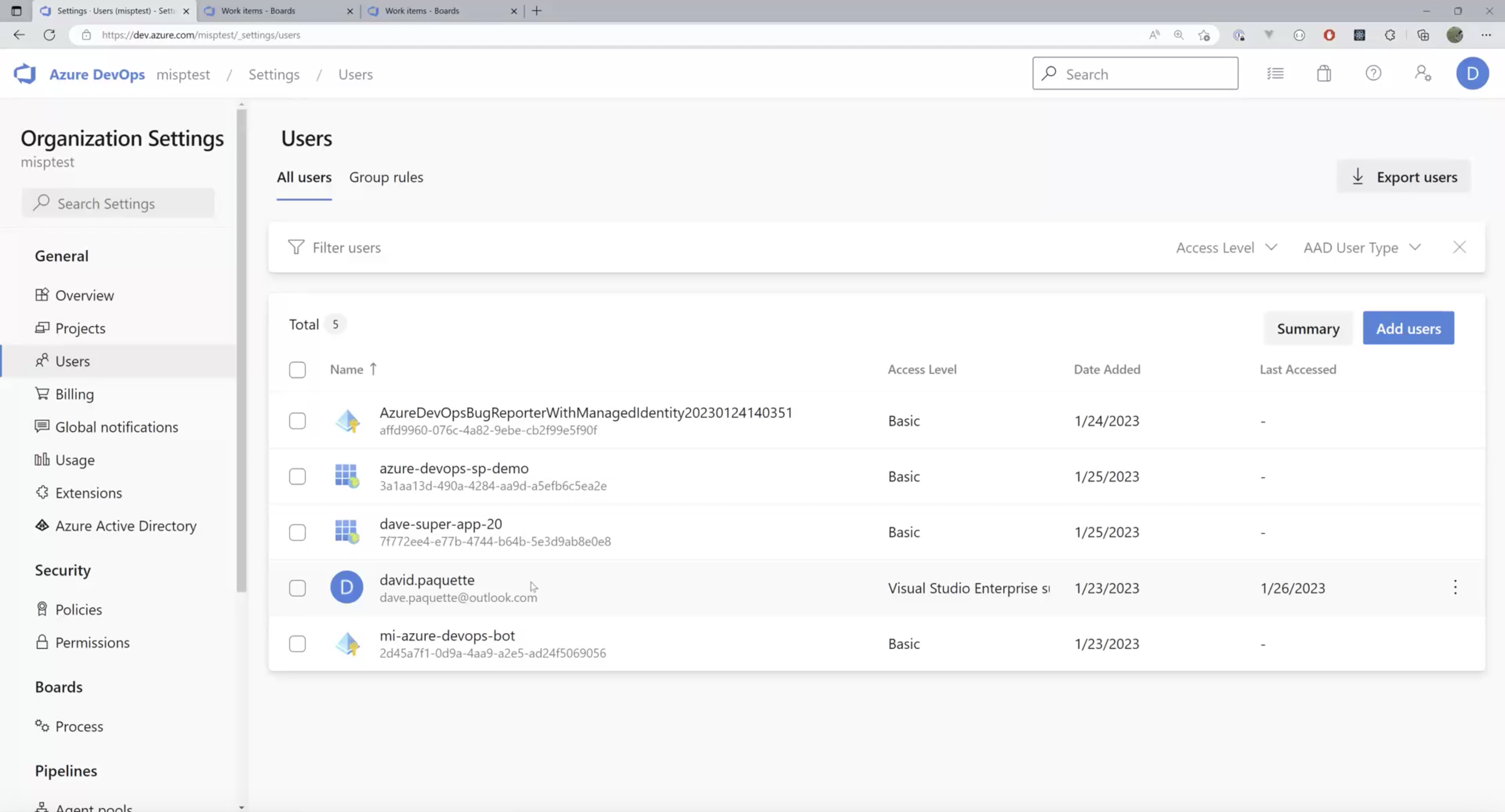Click the david.paquette row more options icon
The height and width of the screenshot is (812, 1505).
click(1455, 587)
